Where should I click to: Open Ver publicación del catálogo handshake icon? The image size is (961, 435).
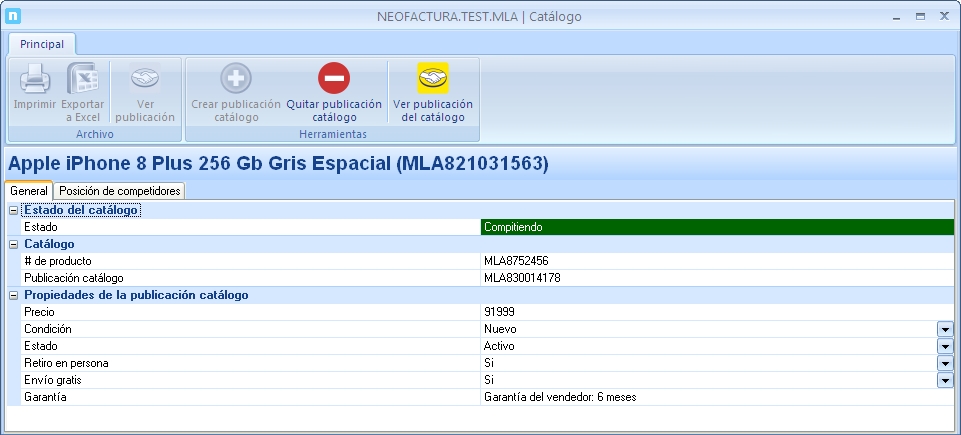[433, 78]
